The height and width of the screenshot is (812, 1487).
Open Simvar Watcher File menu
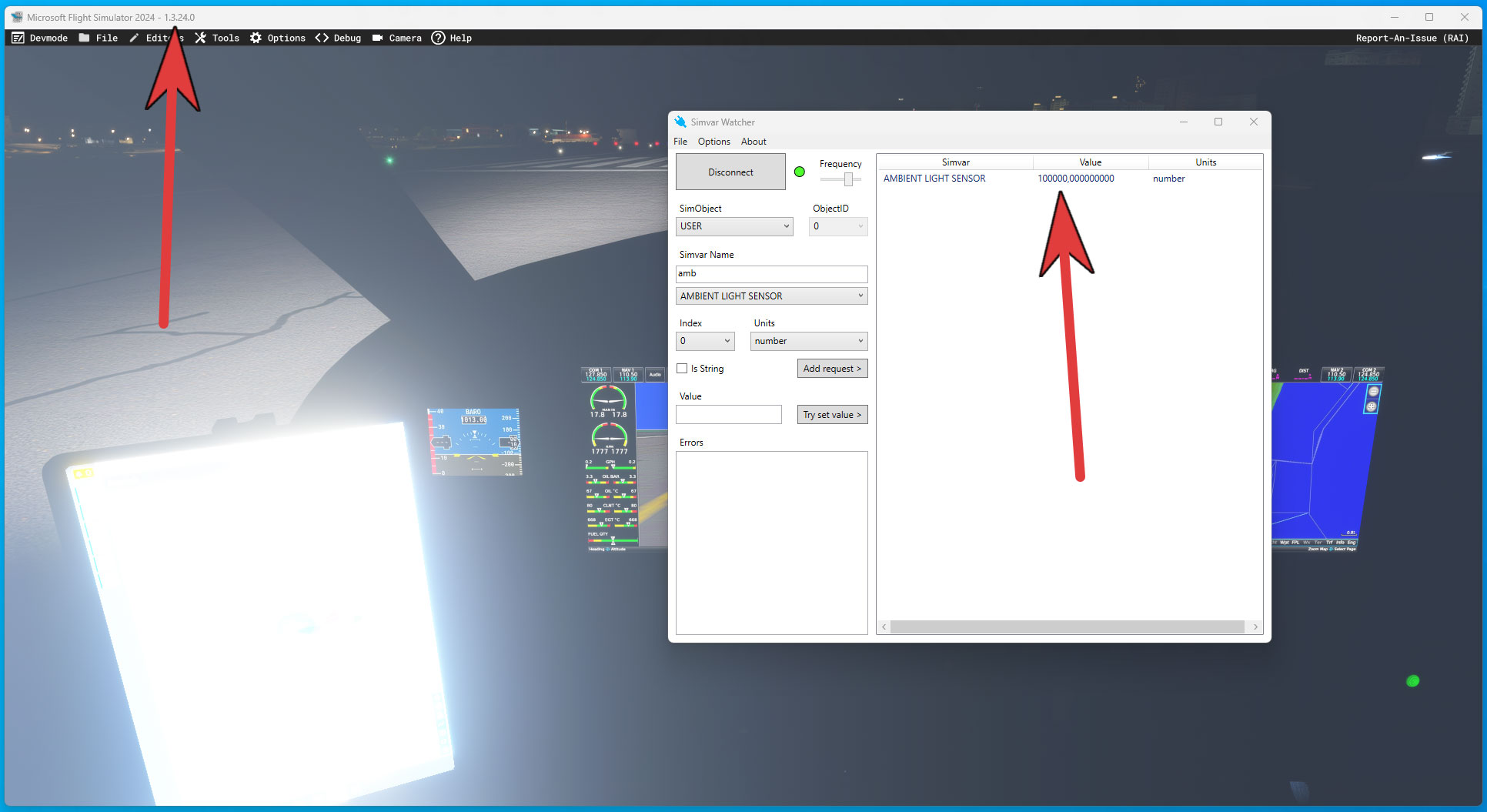(x=680, y=142)
